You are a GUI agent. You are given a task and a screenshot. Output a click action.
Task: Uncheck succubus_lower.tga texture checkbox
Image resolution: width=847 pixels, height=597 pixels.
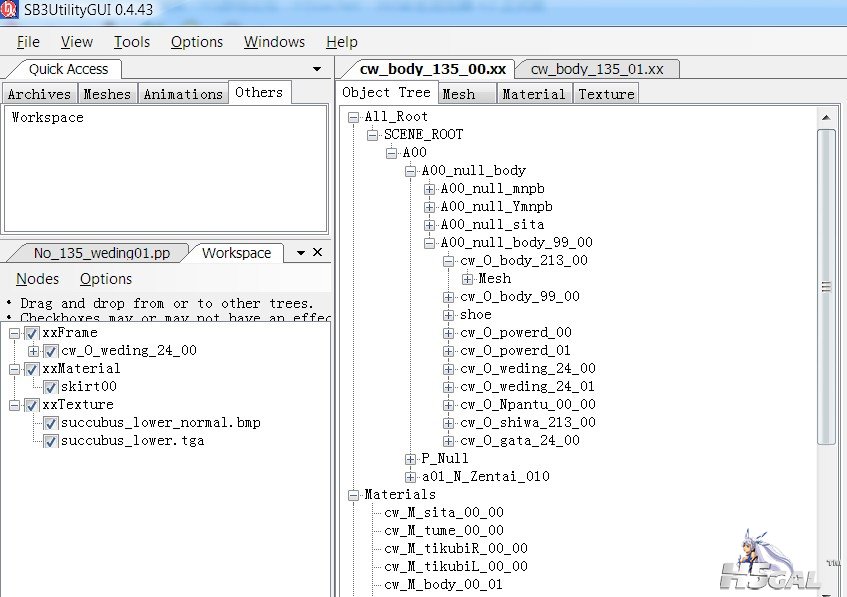pos(51,441)
